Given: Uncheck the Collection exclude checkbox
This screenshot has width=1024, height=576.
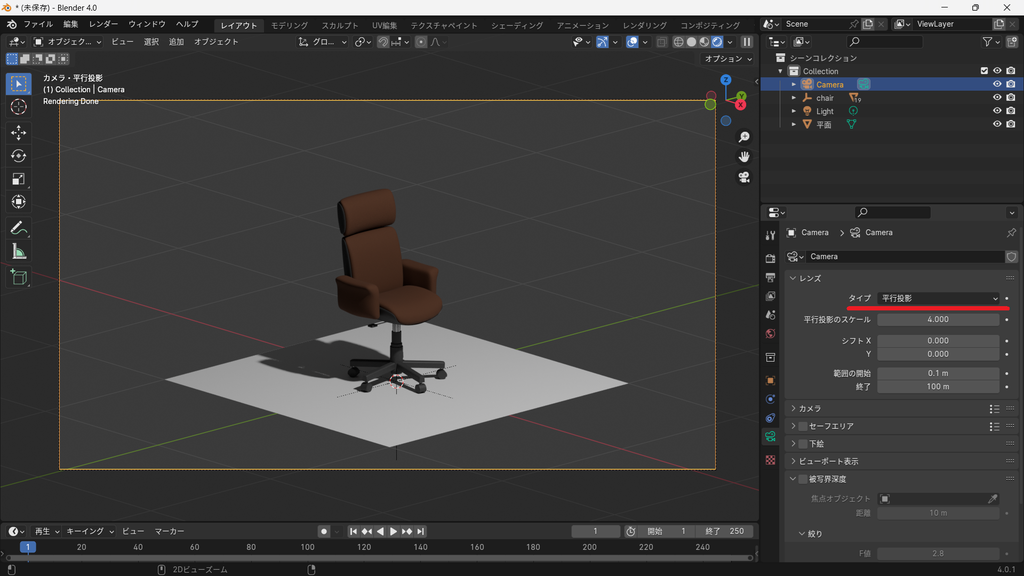Looking at the screenshot, I should [984, 71].
